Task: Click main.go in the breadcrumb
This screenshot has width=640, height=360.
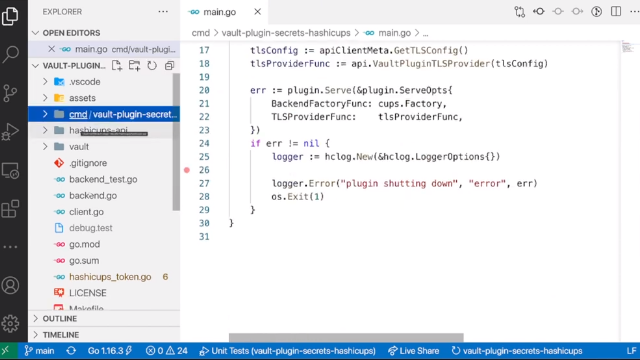Action: (x=394, y=33)
